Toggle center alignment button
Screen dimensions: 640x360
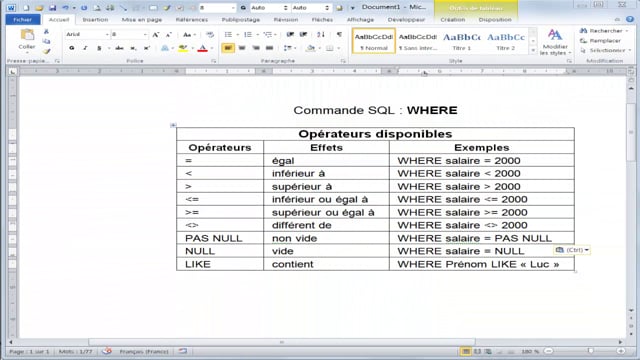click(242, 48)
